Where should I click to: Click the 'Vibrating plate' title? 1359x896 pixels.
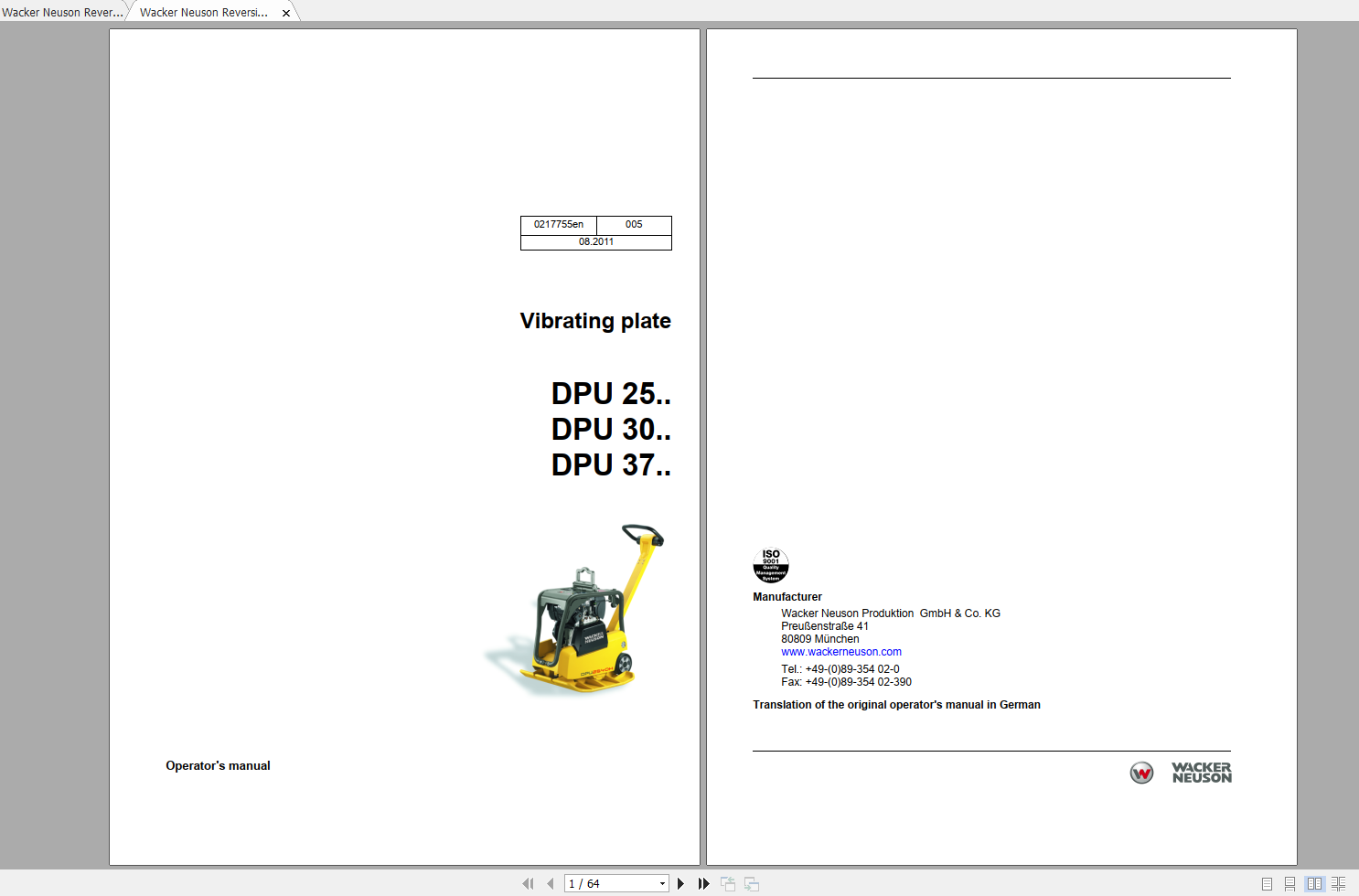click(595, 321)
